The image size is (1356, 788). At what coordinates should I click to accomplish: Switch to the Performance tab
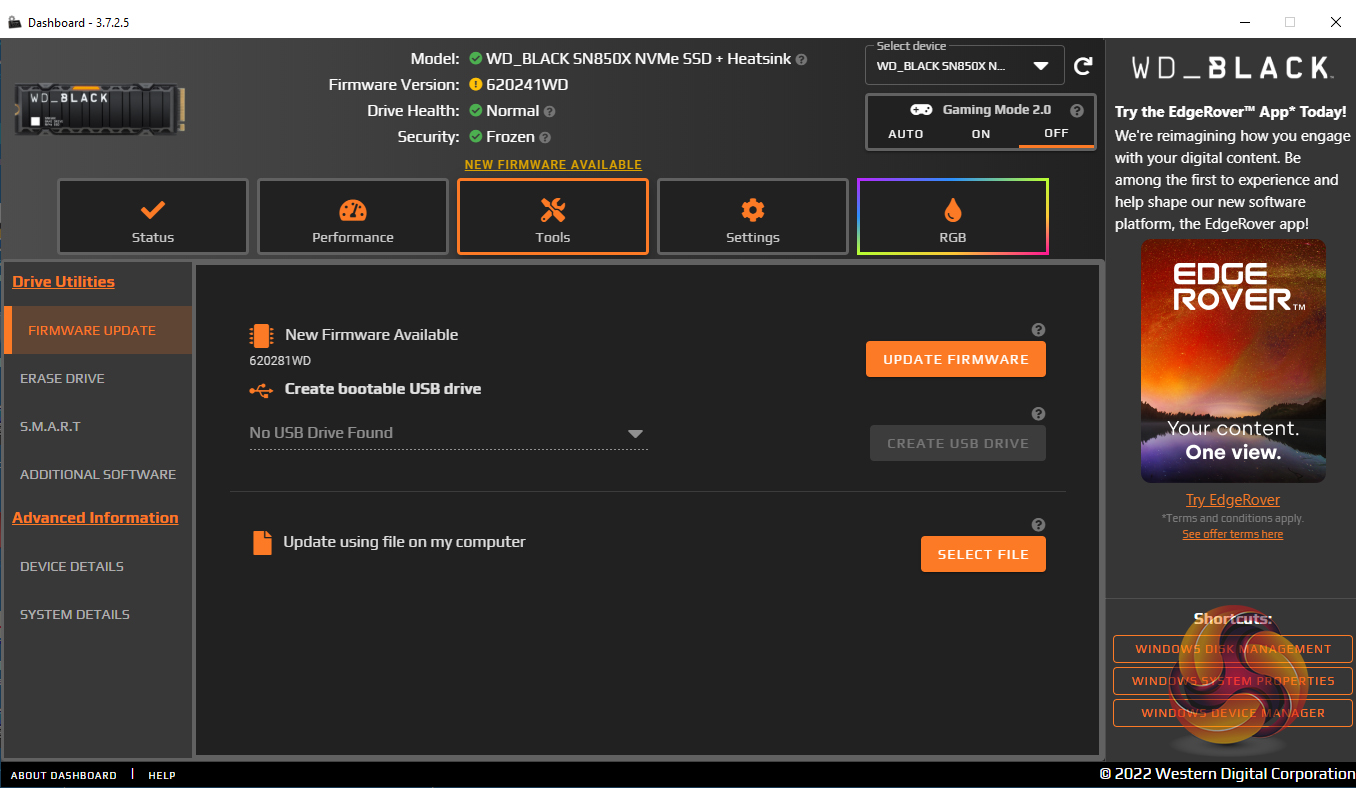point(353,216)
